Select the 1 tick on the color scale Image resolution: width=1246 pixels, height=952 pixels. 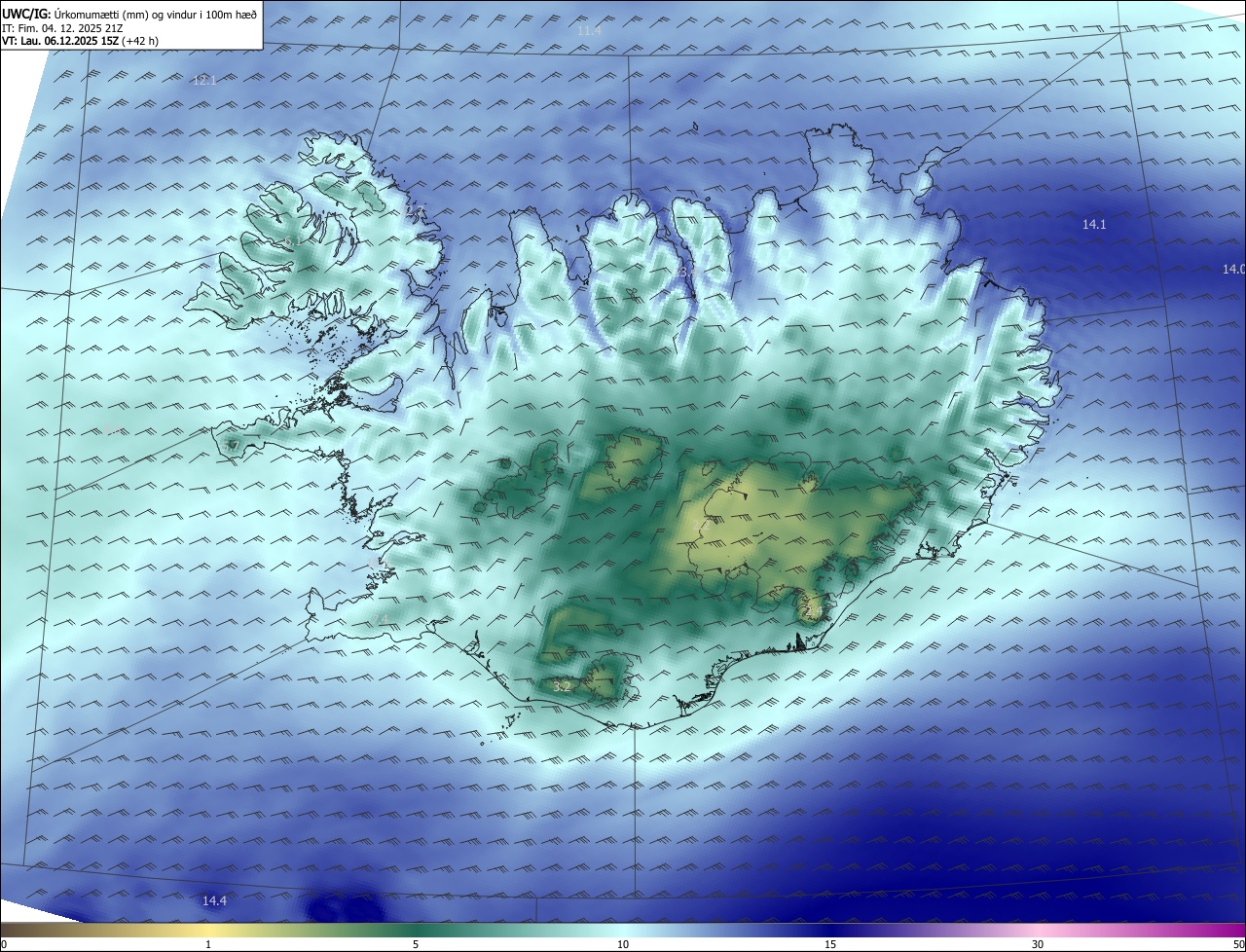(x=208, y=944)
